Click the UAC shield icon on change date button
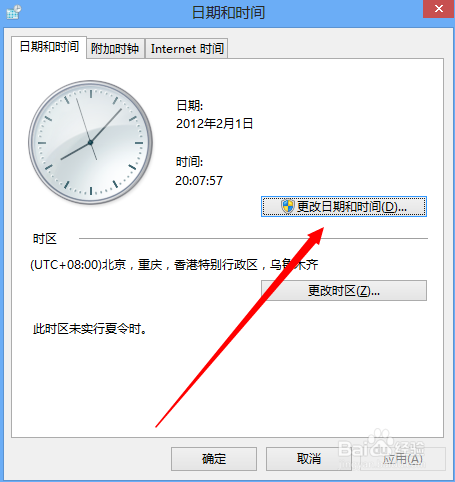This screenshot has width=455, height=482. (x=288, y=206)
